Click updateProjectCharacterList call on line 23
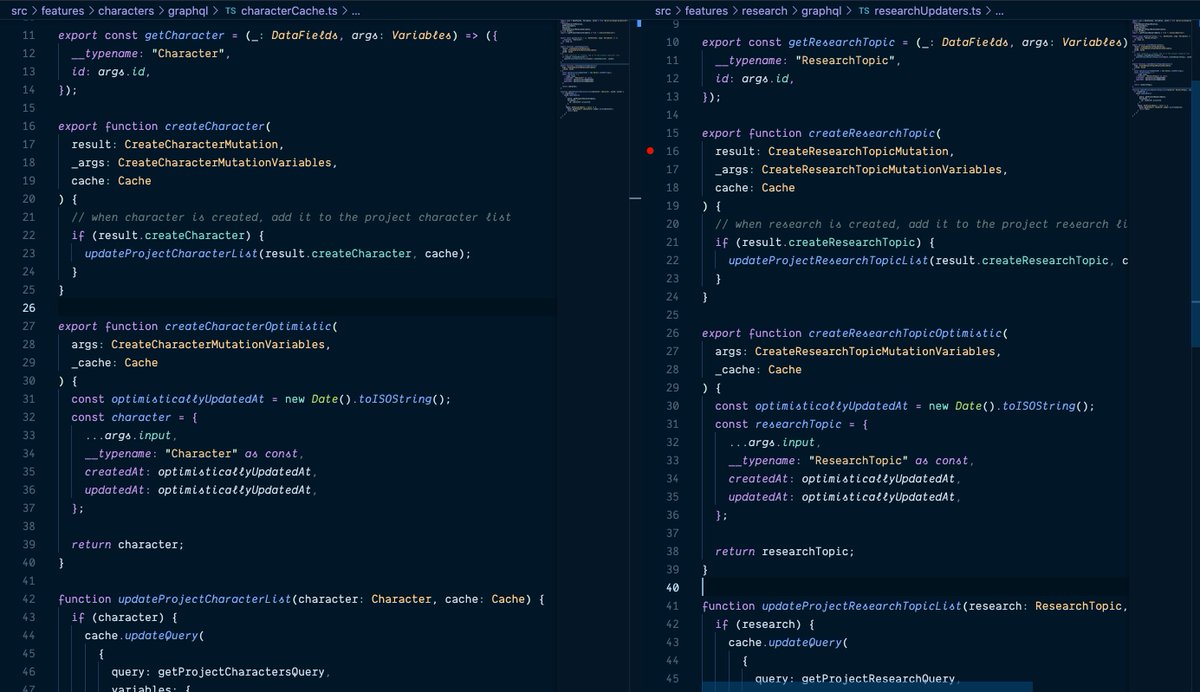This screenshot has width=1200, height=692. pos(171,253)
